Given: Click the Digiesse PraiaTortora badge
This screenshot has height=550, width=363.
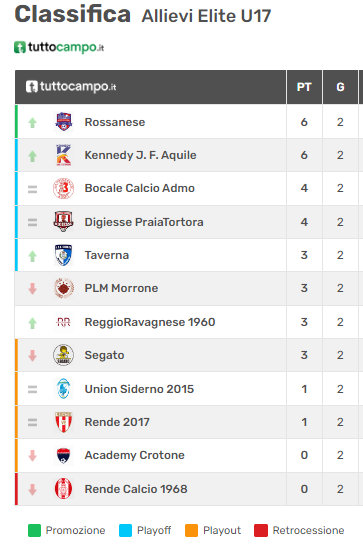Looking at the screenshot, I should [63, 222].
